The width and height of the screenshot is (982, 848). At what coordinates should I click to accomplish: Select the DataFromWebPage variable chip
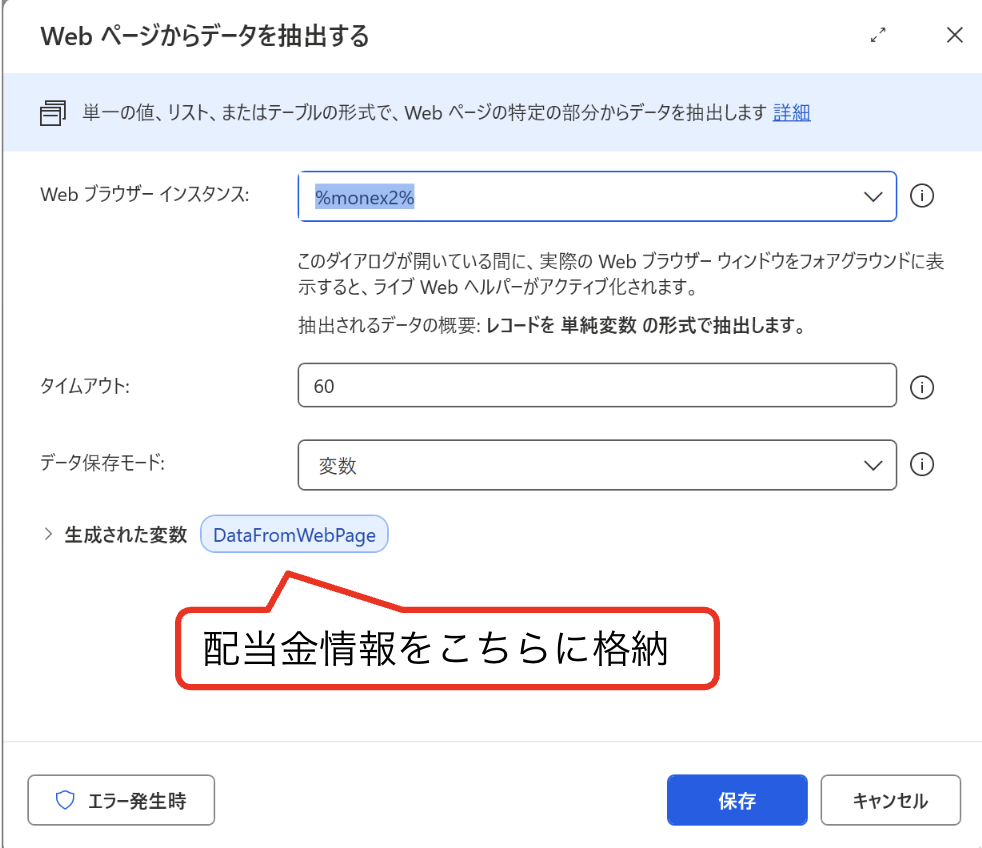(294, 535)
